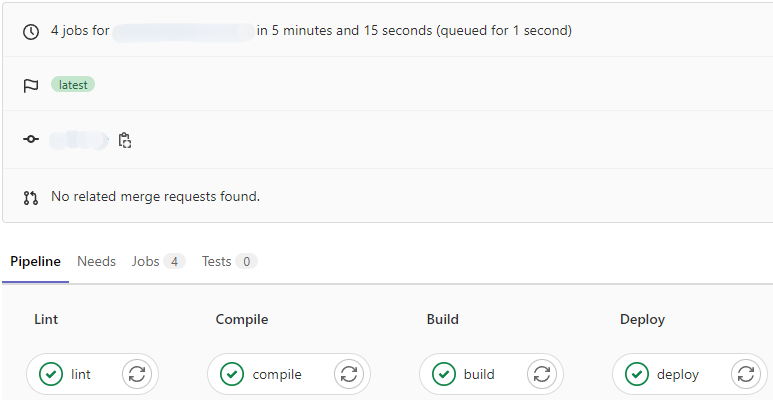Click the blurred branch name link
773x400 pixels.
click(183, 31)
